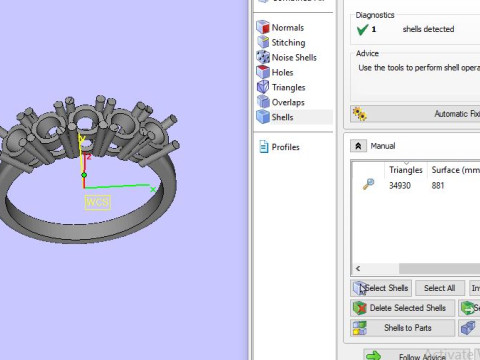Click the green checkmark diagnostics icon
The image size is (480, 360).
pyautogui.click(x=362, y=29)
